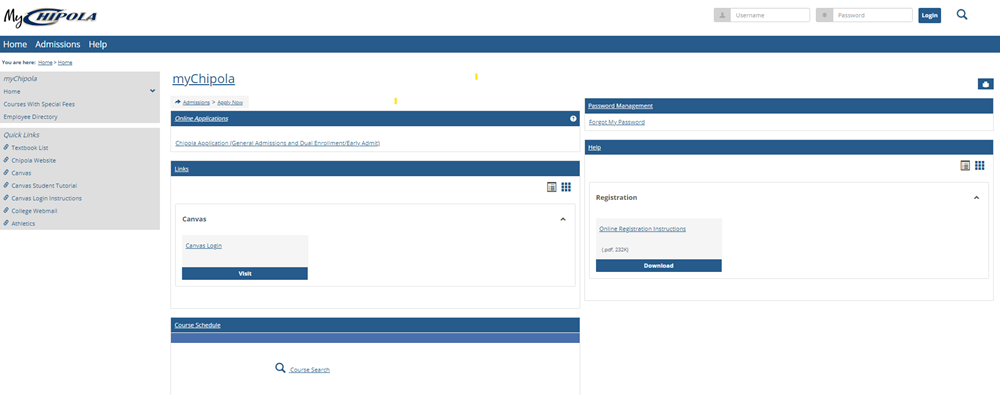Open Chipola Website quick link
The height and width of the screenshot is (395, 1000).
34,161
